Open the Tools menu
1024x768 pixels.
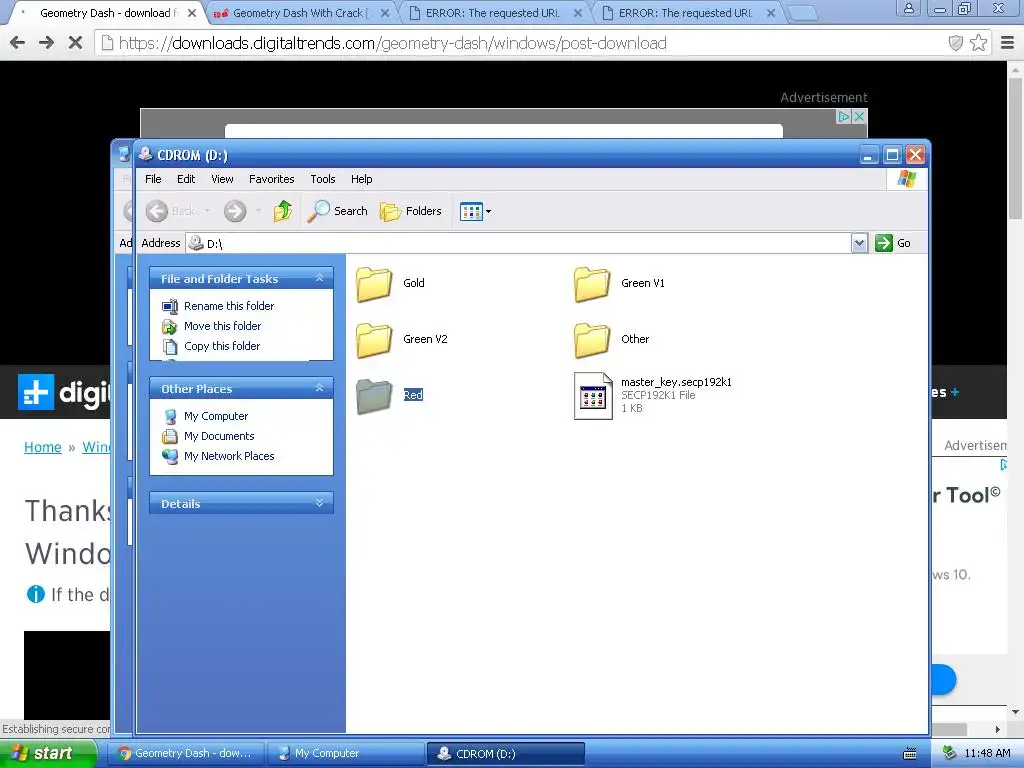(323, 179)
